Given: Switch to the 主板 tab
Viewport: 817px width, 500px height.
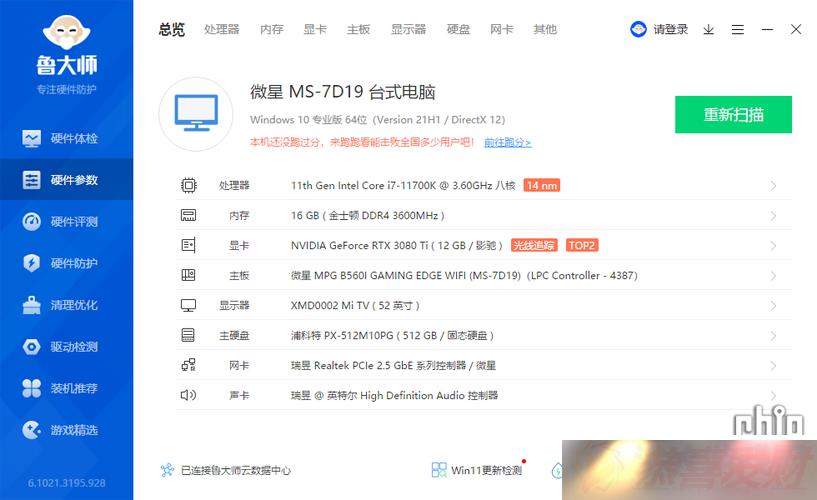Looking at the screenshot, I should pos(358,30).
